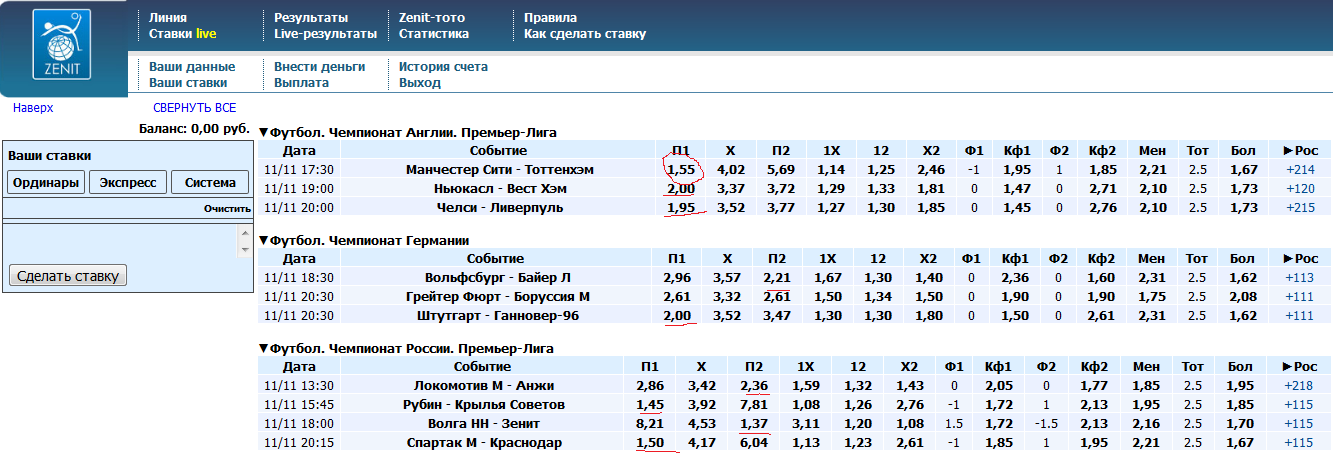Click inside the bet slip text area

point(121,240)
